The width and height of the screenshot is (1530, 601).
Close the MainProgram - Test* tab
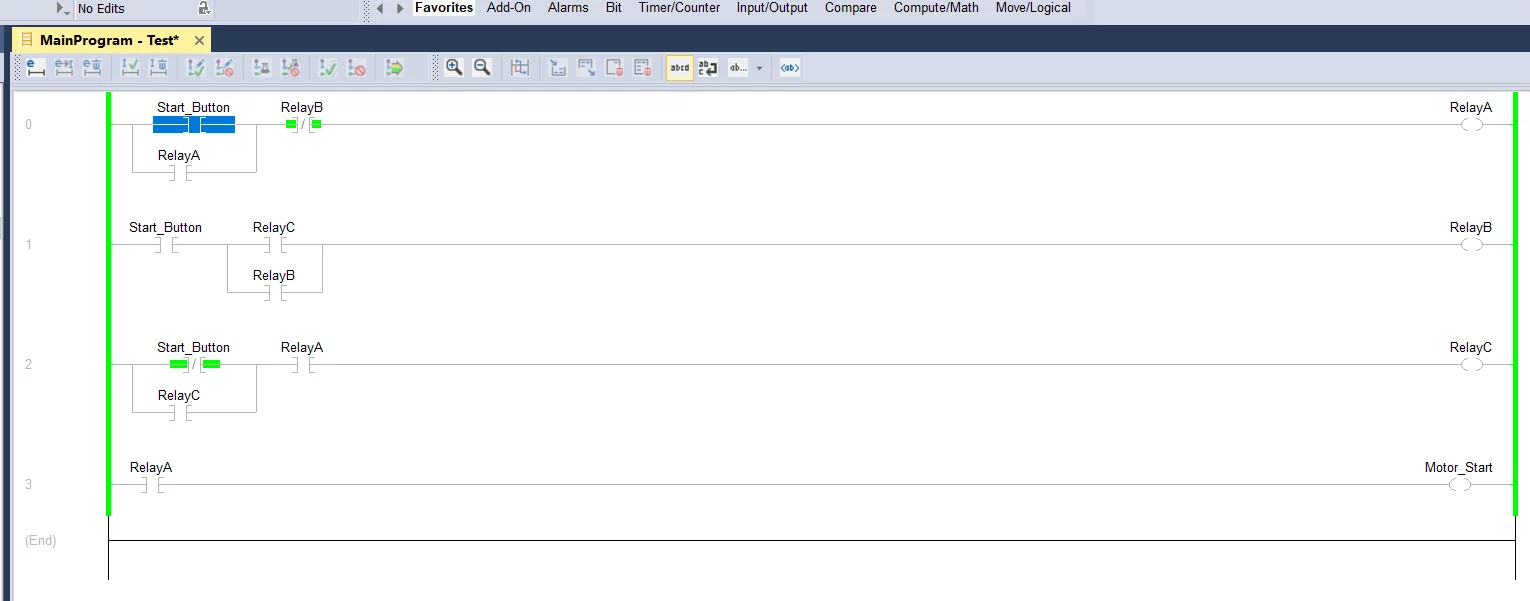(200, 41)
